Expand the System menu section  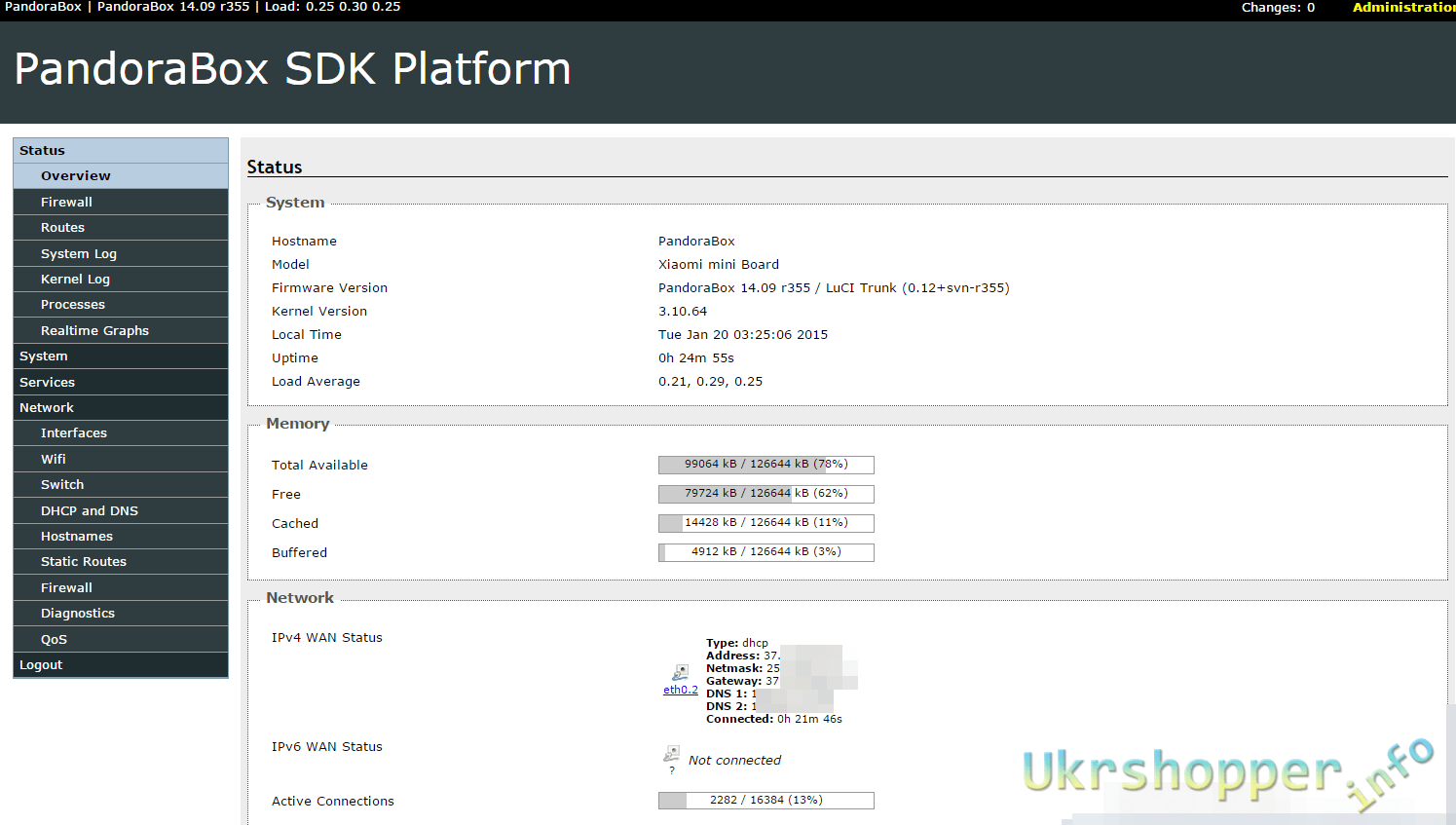[x=121, y=356]
